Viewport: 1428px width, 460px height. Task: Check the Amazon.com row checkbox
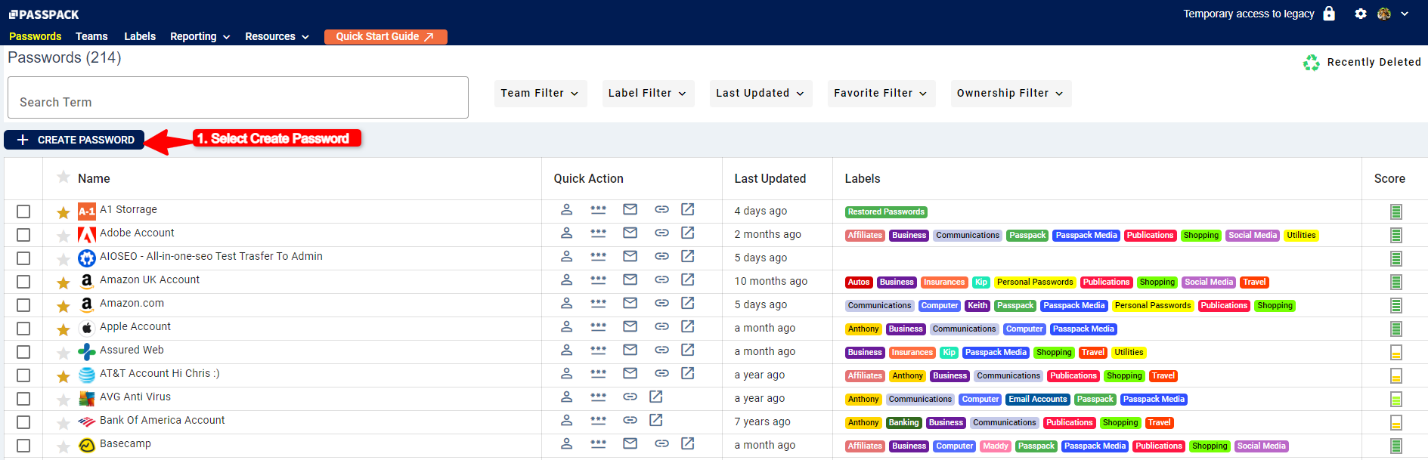coord(23,305)
